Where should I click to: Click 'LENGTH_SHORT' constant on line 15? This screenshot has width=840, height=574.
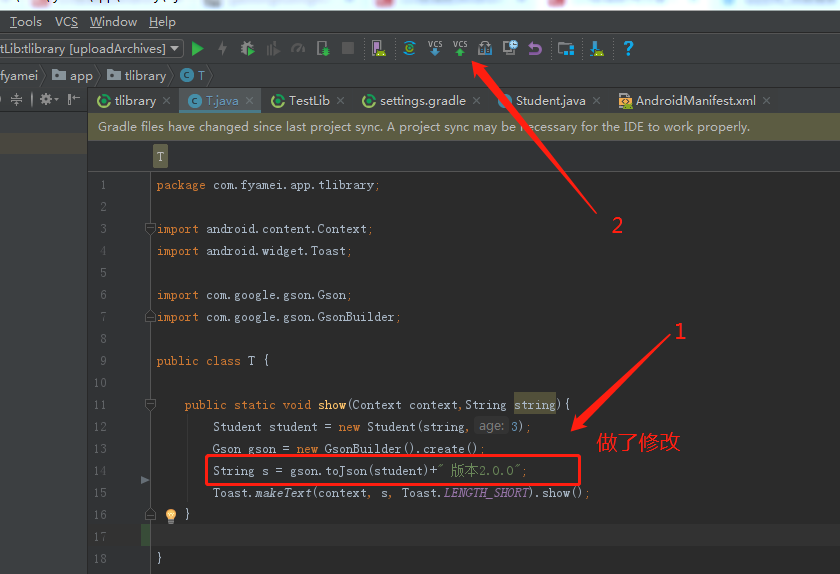[486, 493]
